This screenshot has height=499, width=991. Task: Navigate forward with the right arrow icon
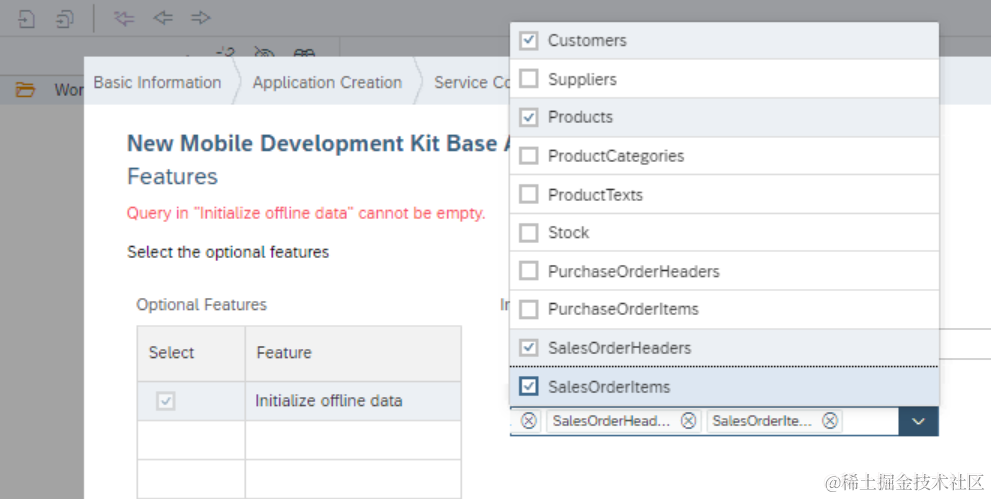(200, 18)
